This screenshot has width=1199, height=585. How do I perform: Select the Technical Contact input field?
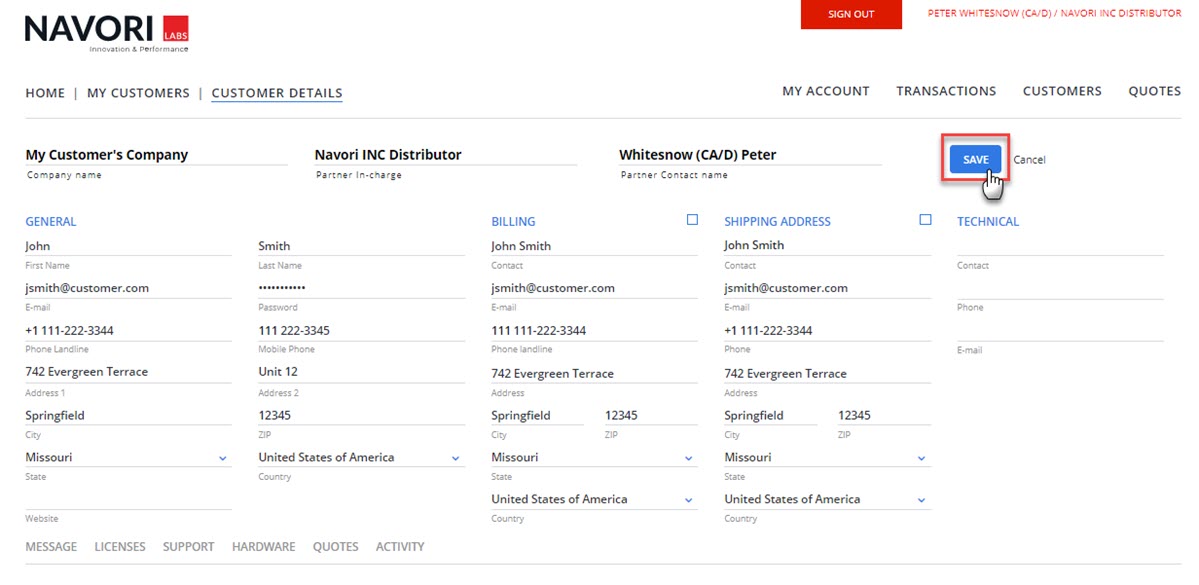click(x=1059, y=246)
